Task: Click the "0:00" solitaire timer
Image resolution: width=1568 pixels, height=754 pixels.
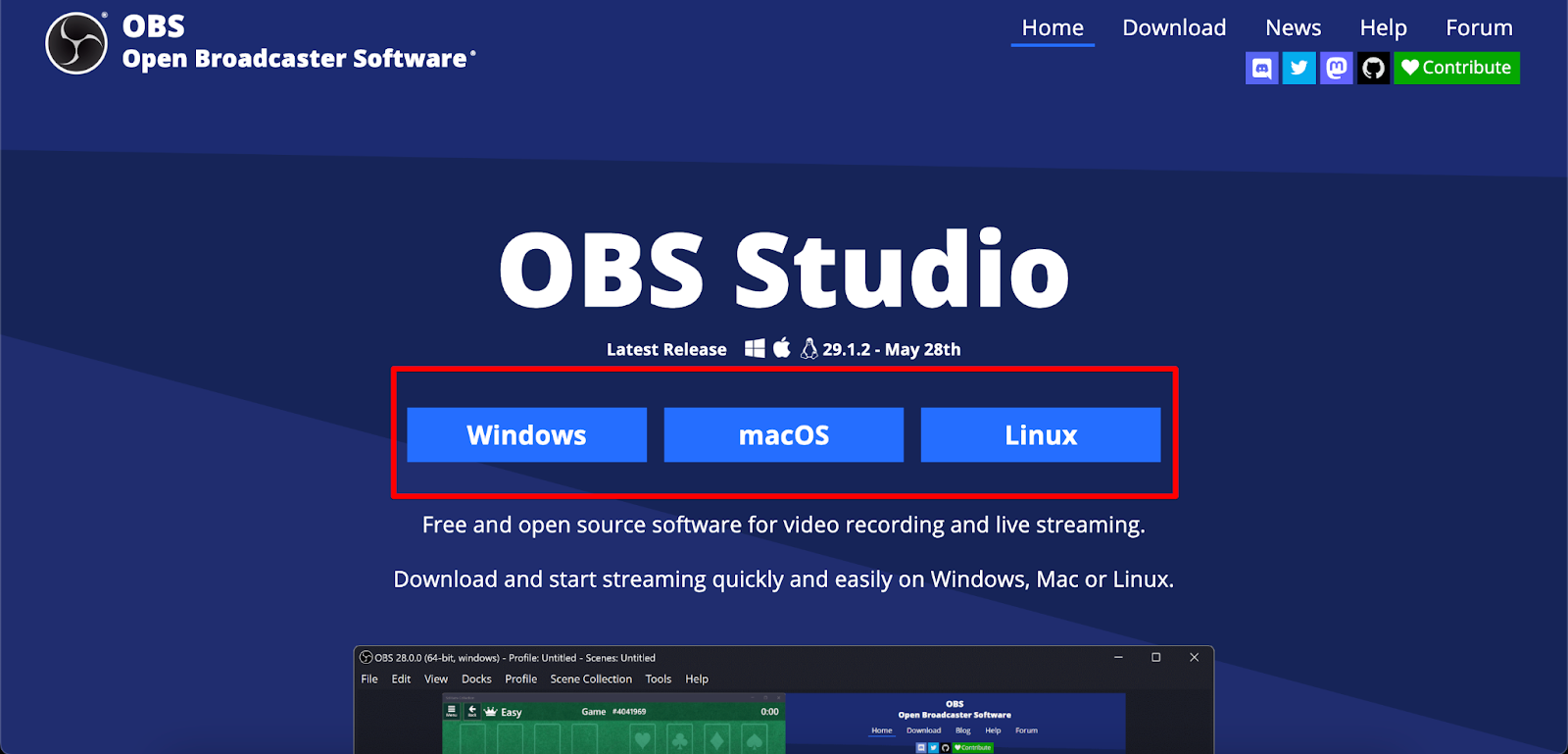Action: click(770, 712)
